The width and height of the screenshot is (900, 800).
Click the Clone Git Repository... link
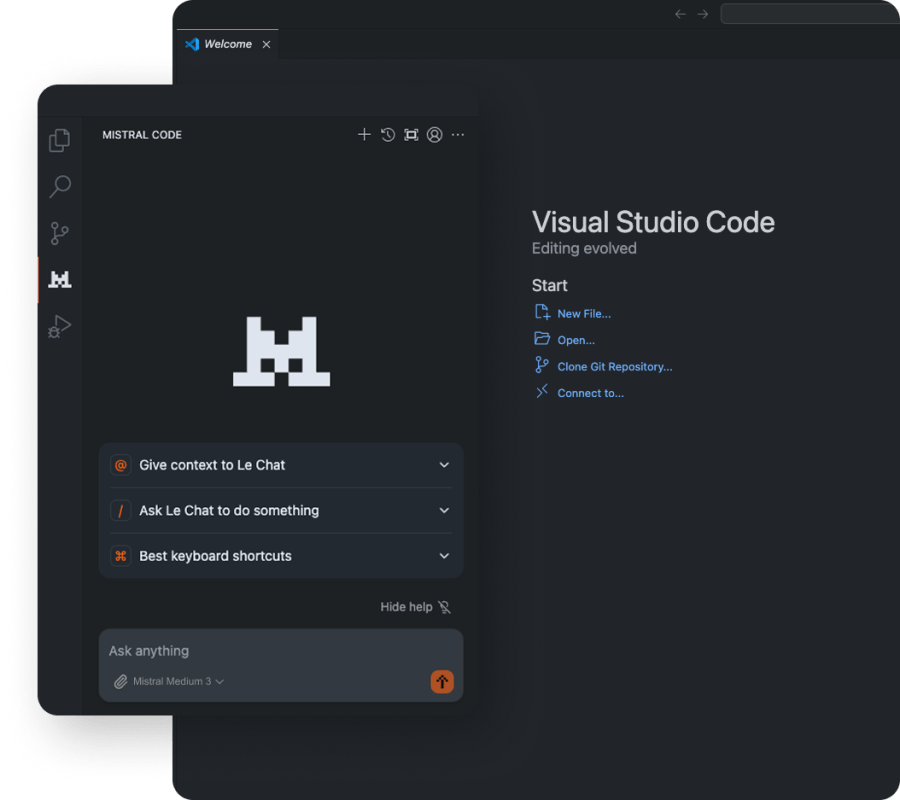coord(614,367)
